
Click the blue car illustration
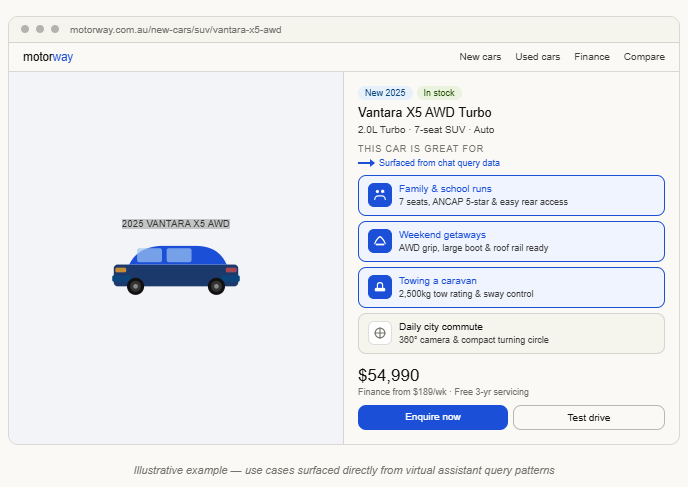click(176, 270)
